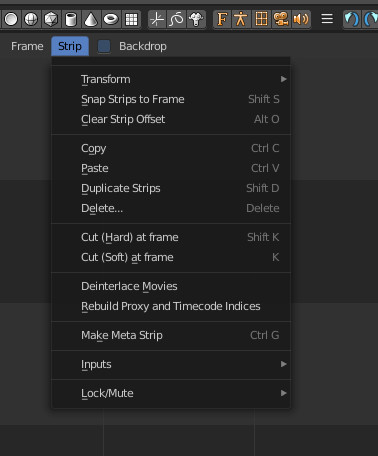Add a Torus mesh
Viewport: 378px width, 456px height.
111,19
